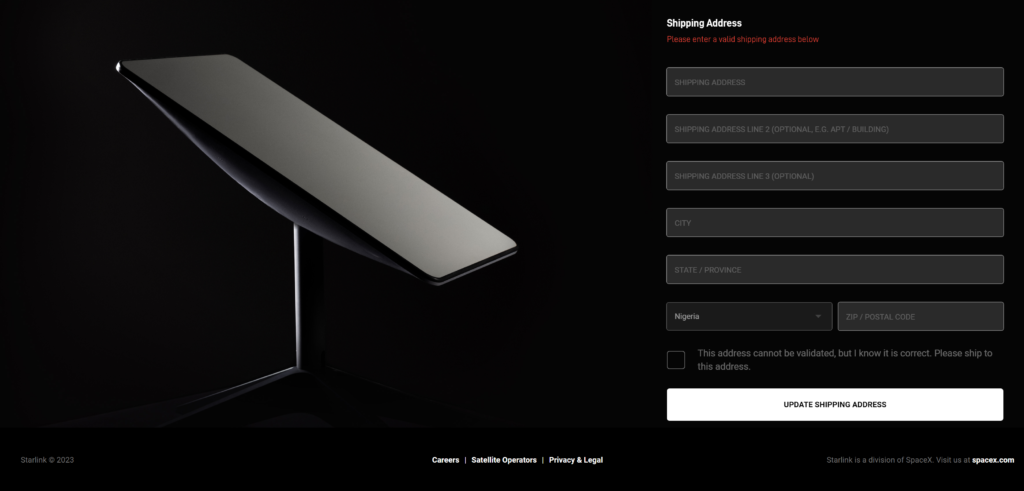Open the Satellite Operators footer link

coord(504,460)
